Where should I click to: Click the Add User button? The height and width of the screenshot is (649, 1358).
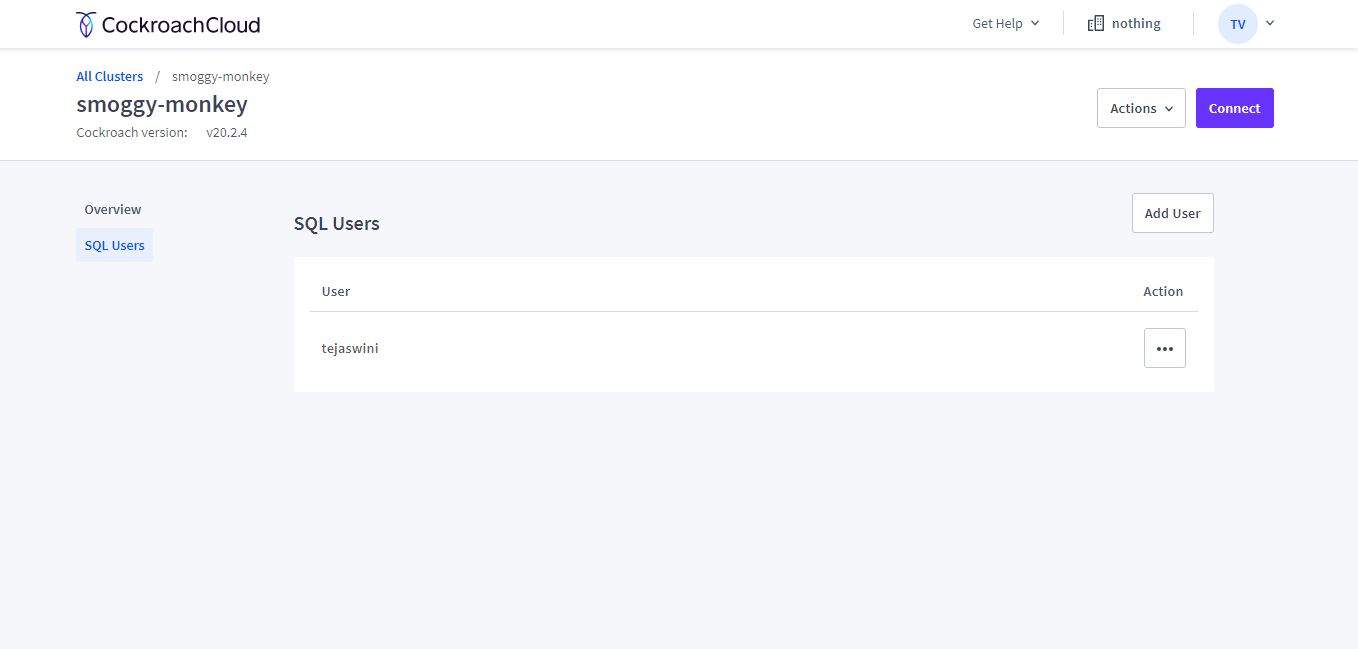1172,213
